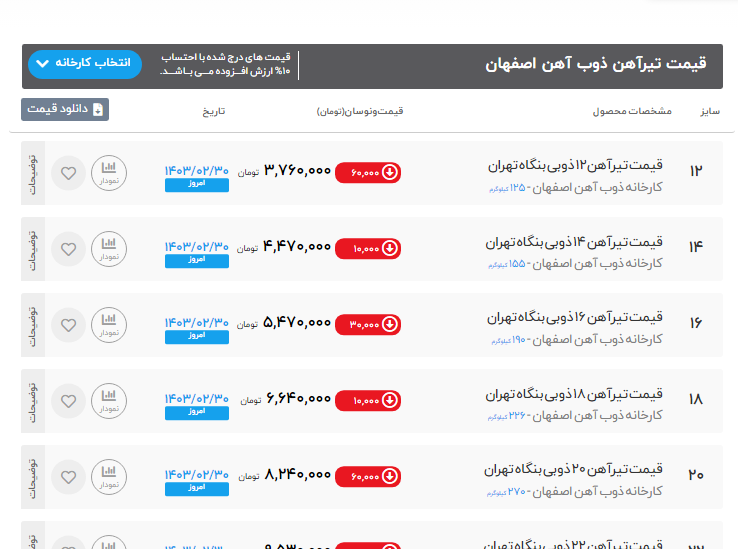The width and height of the screenshot is (738, 549).
Task: Favorite the size 16 beam with heart
Action: (68, 325)
